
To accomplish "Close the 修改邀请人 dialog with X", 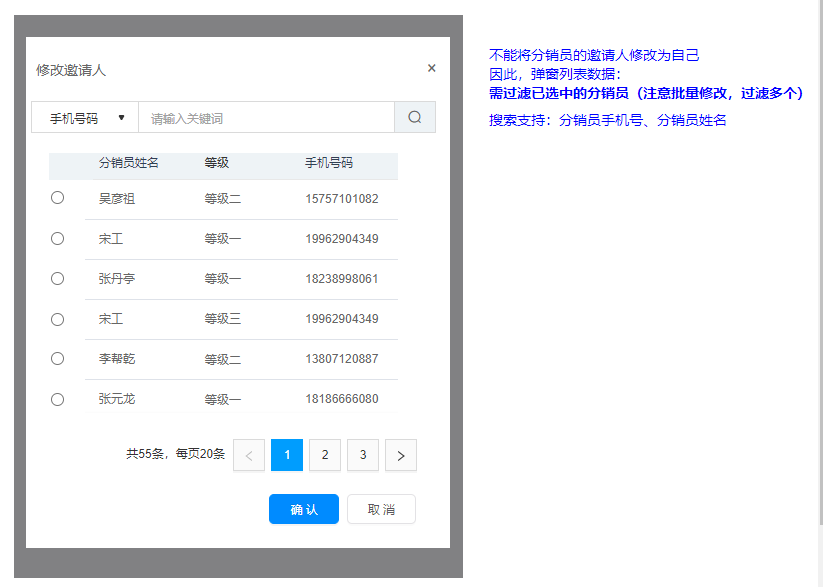I will tap(432, 68).
